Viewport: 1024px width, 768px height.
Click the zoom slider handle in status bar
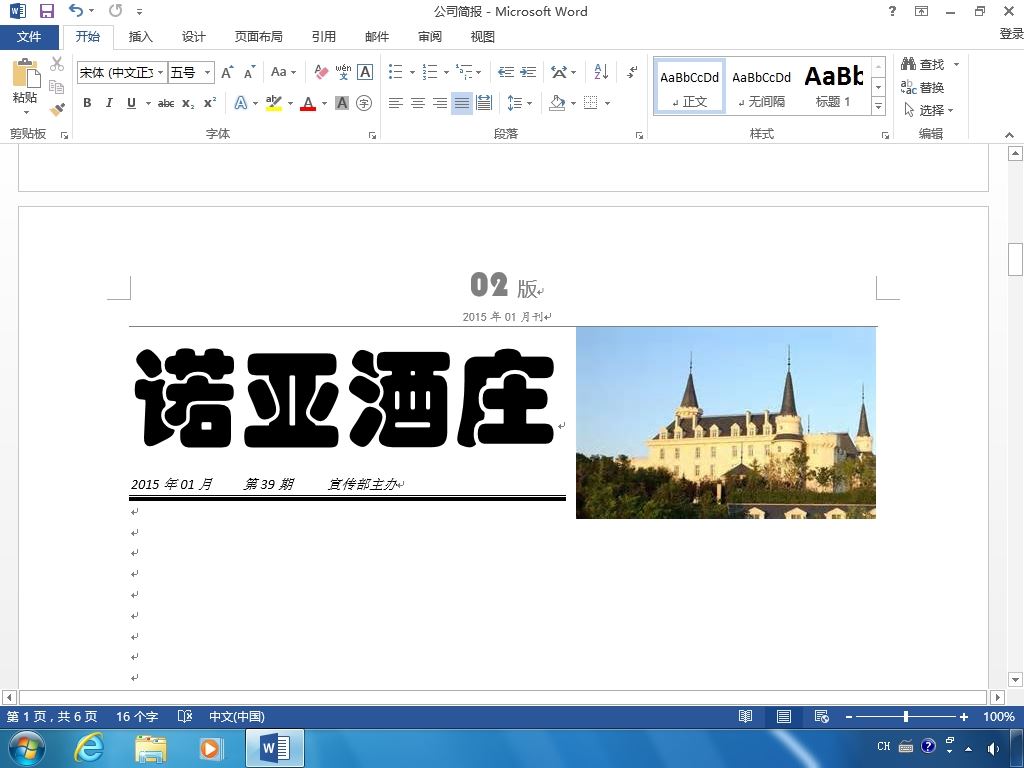(x=906, y=717)
